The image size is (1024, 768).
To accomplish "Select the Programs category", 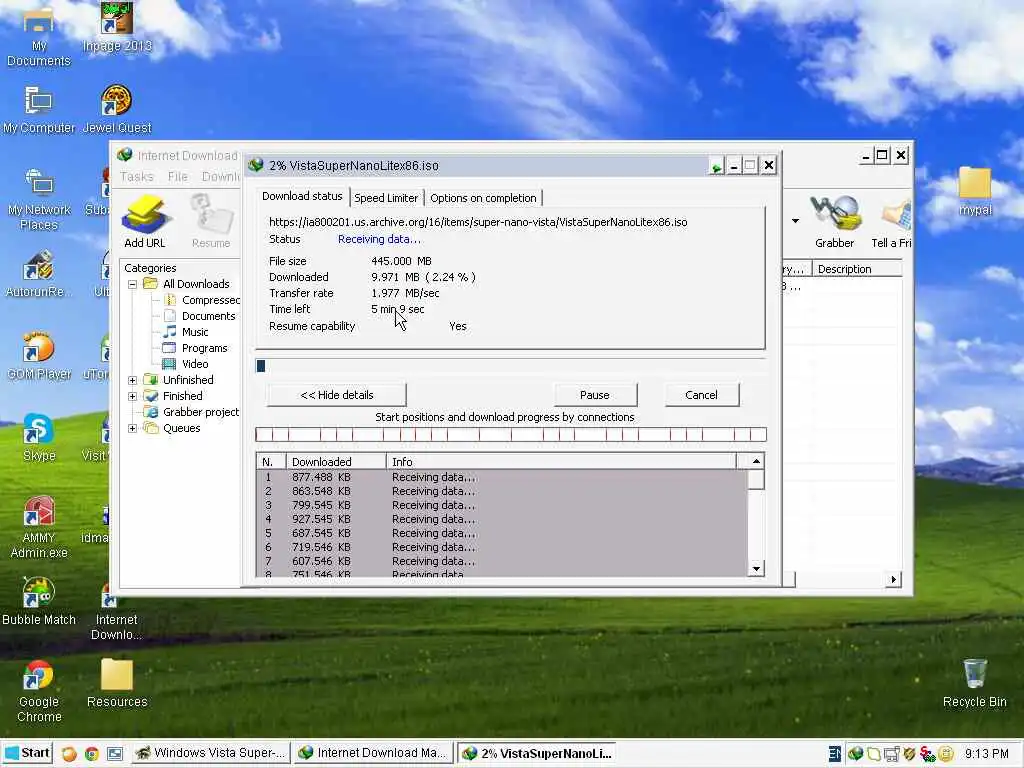I will [204, 348].
